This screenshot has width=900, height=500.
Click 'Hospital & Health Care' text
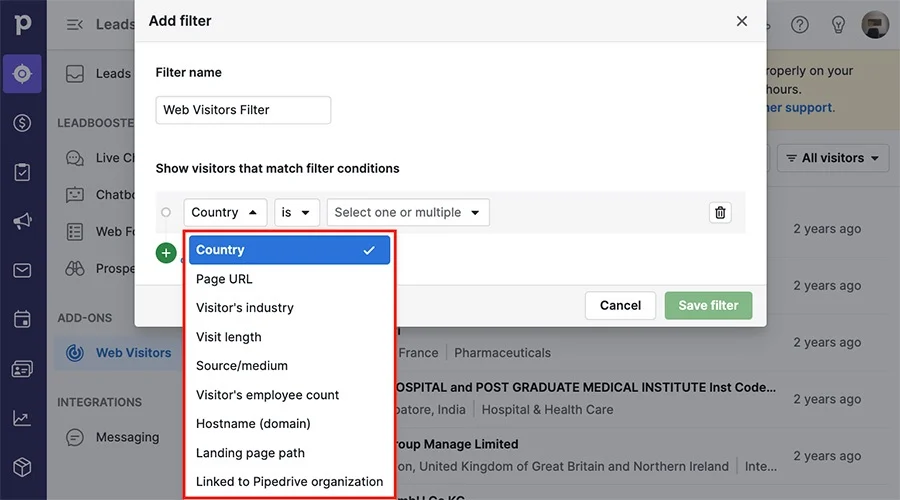(547, 410)
